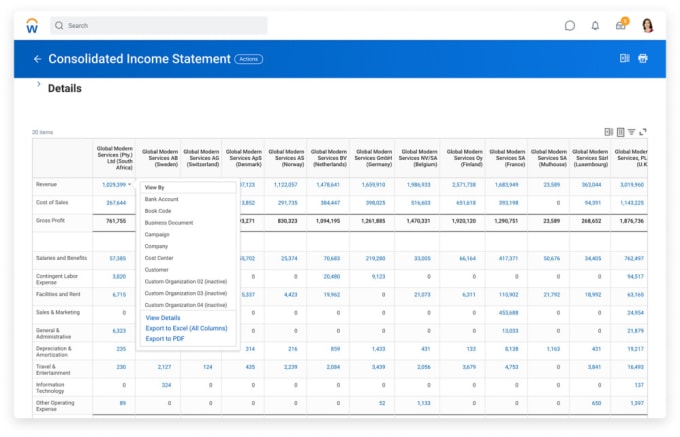Toggle fullscreen table expand icon

click(643, 132)
